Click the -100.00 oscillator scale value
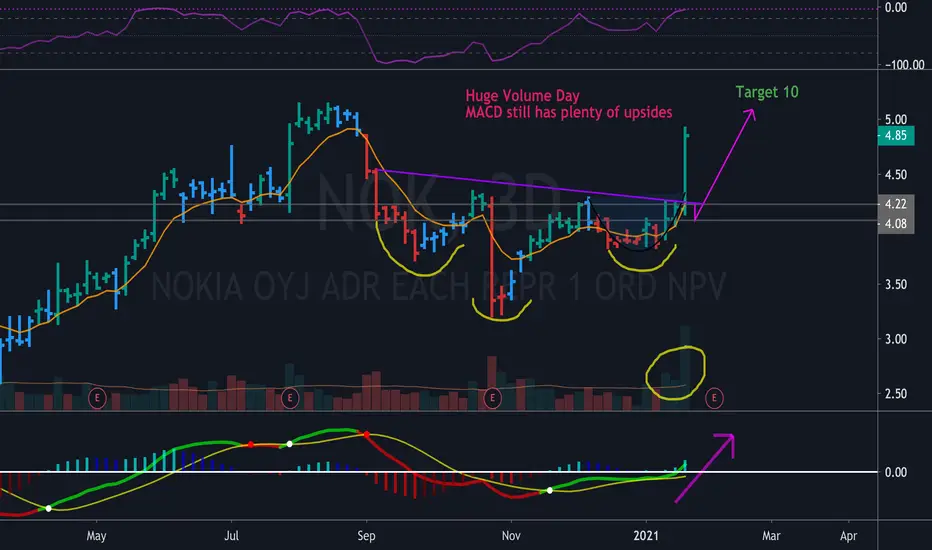Image resolution: width=932 pixels, height=550 pixels. (904, 64)
